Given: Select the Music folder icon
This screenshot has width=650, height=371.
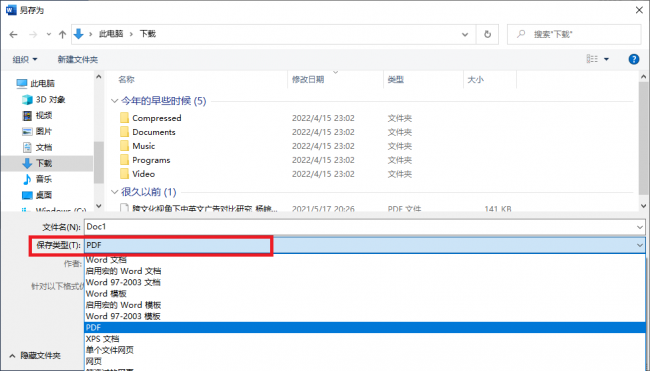Looking at the screenshot, I should click(x=124, y=146).
